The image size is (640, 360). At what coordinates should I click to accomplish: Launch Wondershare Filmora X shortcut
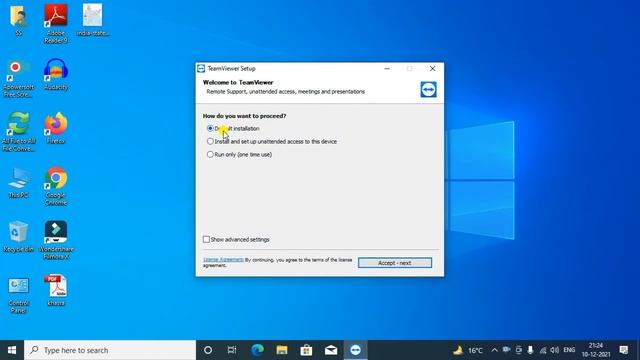56,240
